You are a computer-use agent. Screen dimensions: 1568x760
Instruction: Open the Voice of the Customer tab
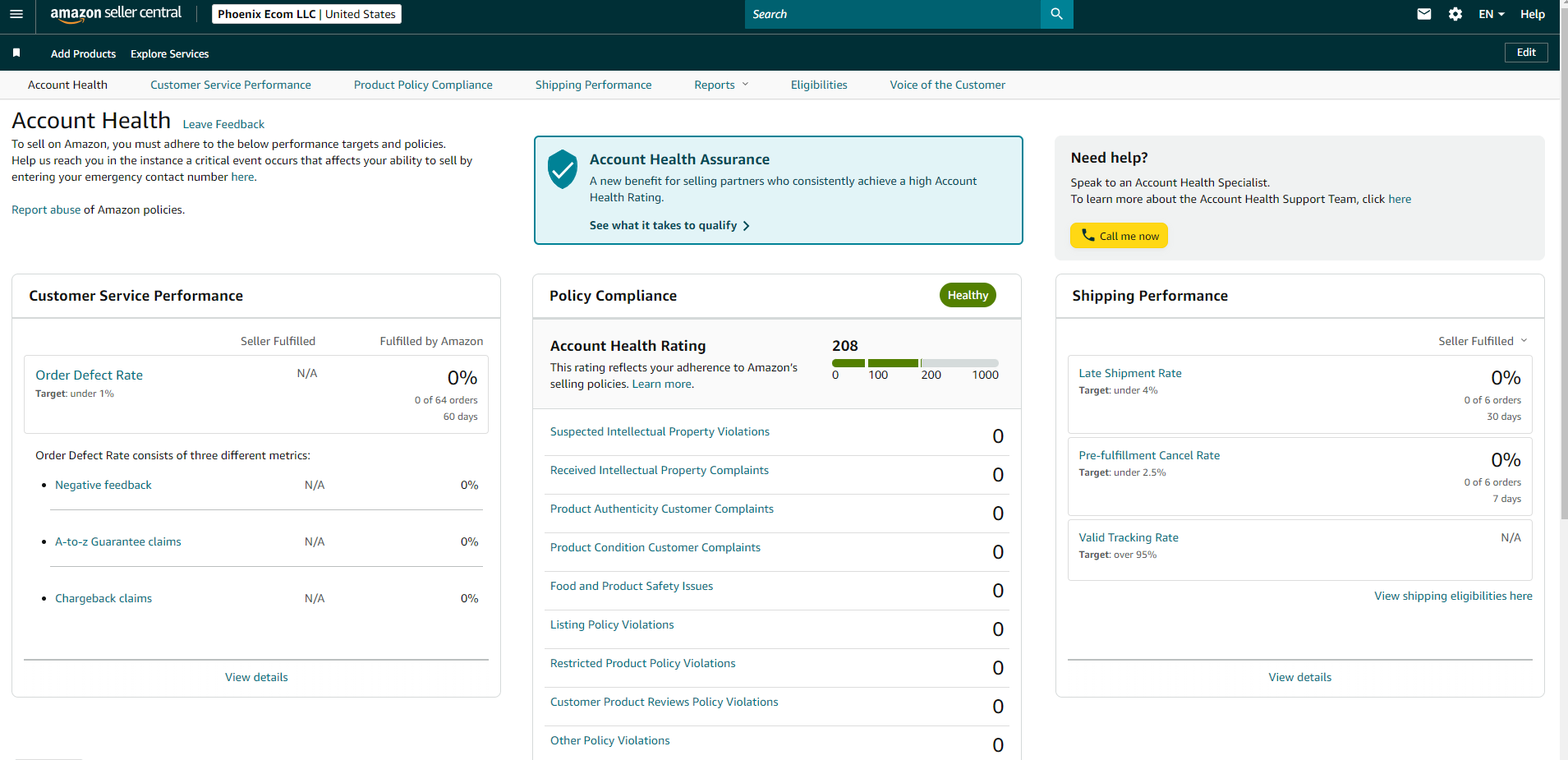click(947, 85)
